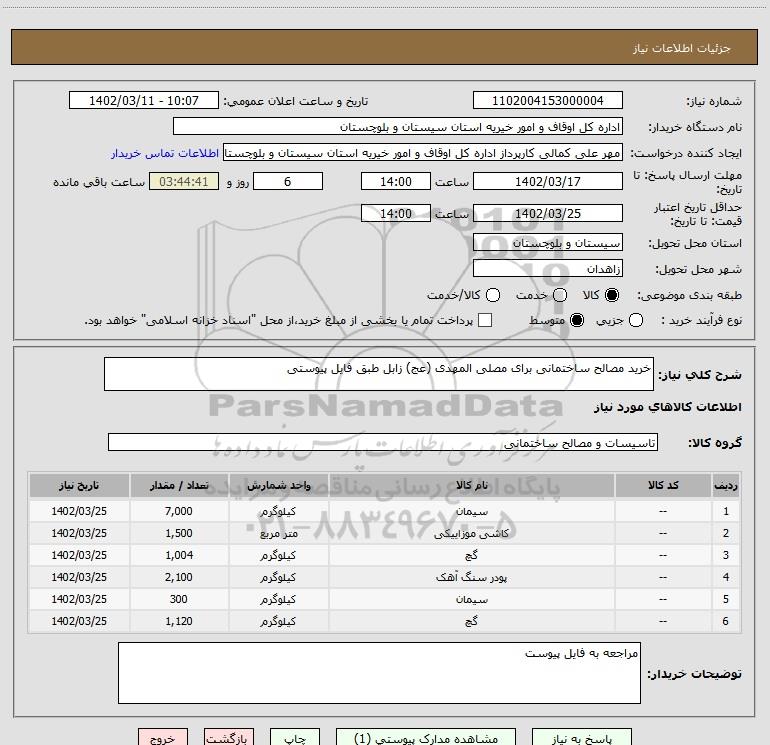The width and height of the screenshot is (770, 745).
Task: Click the پاسخ به نیاز button
Action: (x=581, y=738)
